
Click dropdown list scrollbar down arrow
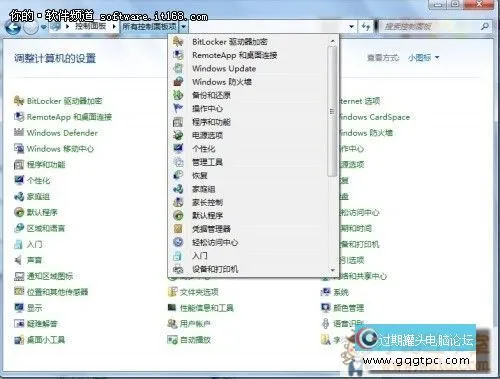click(332, 270)
